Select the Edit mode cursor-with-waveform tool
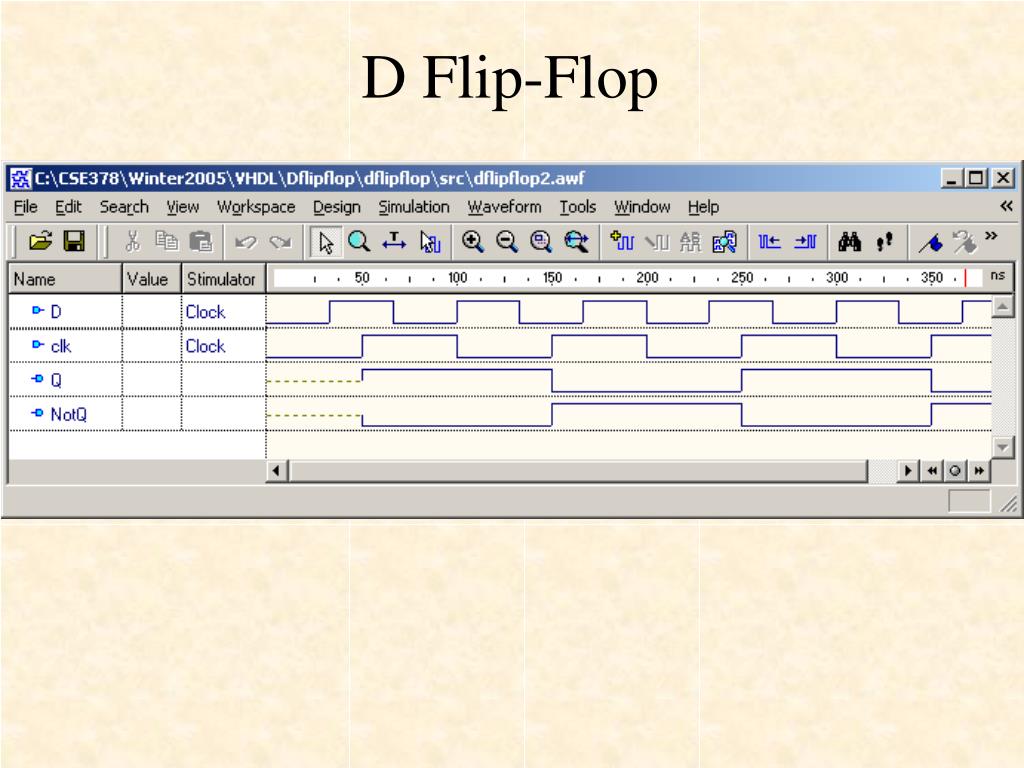Image resolution: width=1024 pixels, height=768 pixels. (430, 242)
